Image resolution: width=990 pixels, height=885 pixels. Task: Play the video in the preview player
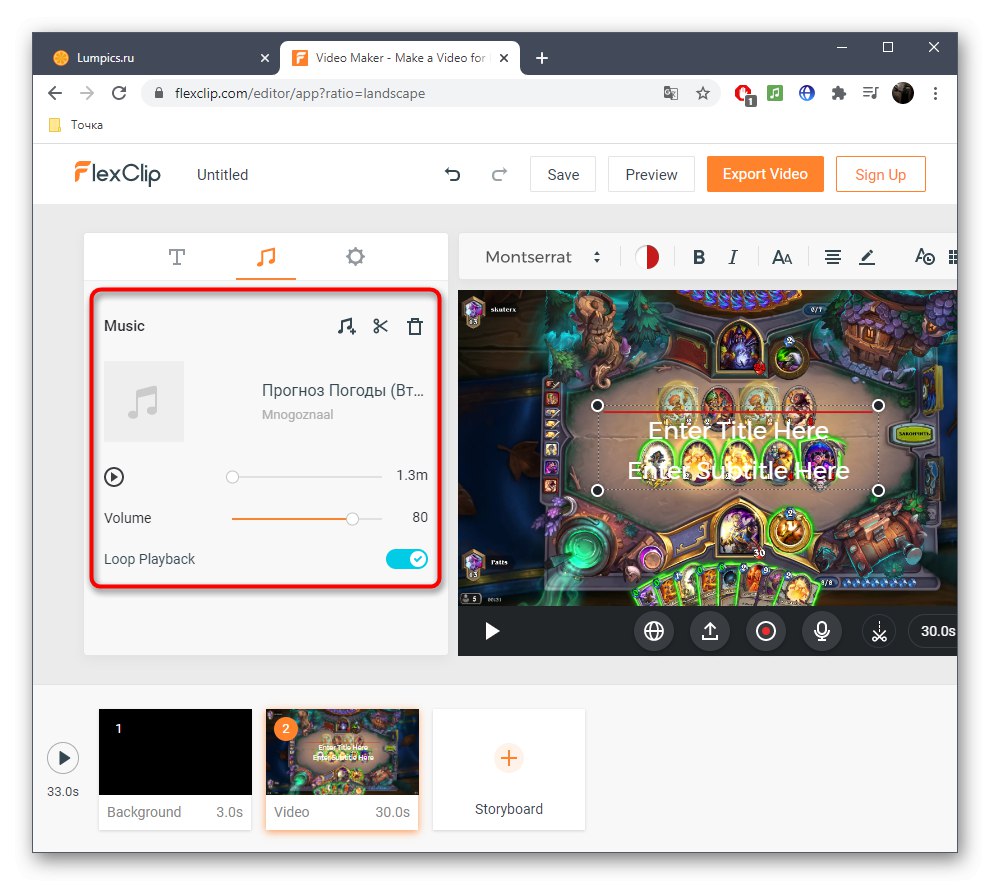pyautogui.click(x=492, y=631)
